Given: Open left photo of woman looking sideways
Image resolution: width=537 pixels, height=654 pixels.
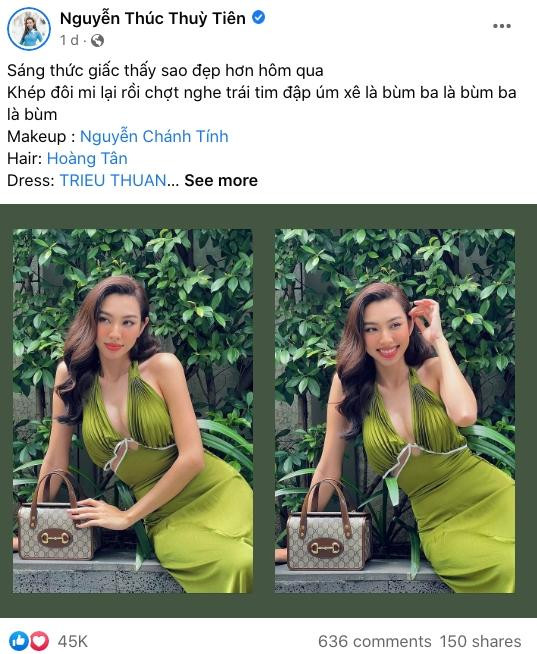Looking at the screenshot, I should point(133,411).
